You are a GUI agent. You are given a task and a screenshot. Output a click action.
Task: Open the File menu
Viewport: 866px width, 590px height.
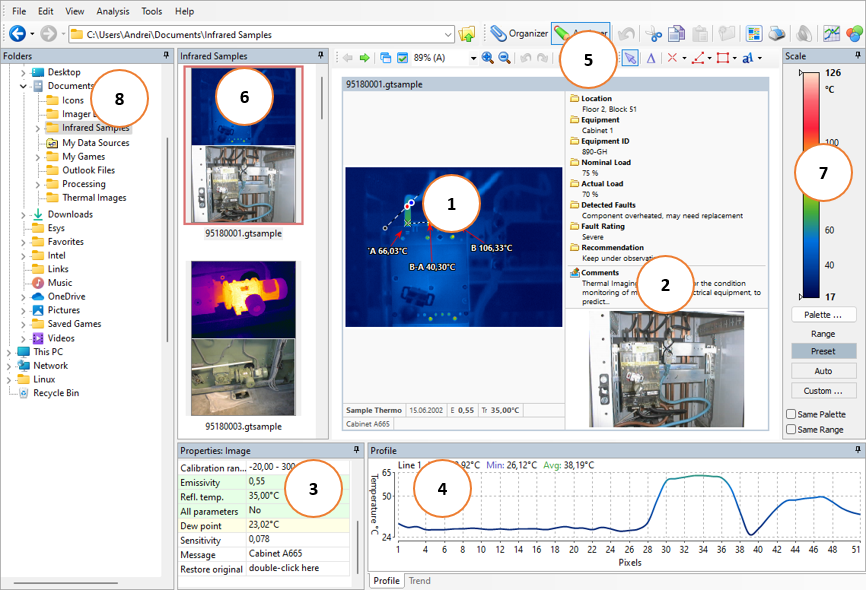(19, 11)
